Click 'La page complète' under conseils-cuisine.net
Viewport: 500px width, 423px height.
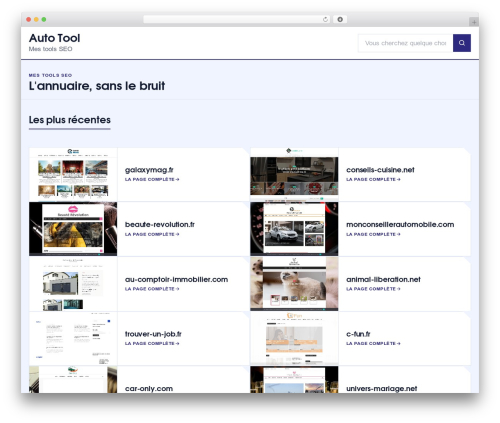pyautogui.click(x=373, y=179)
